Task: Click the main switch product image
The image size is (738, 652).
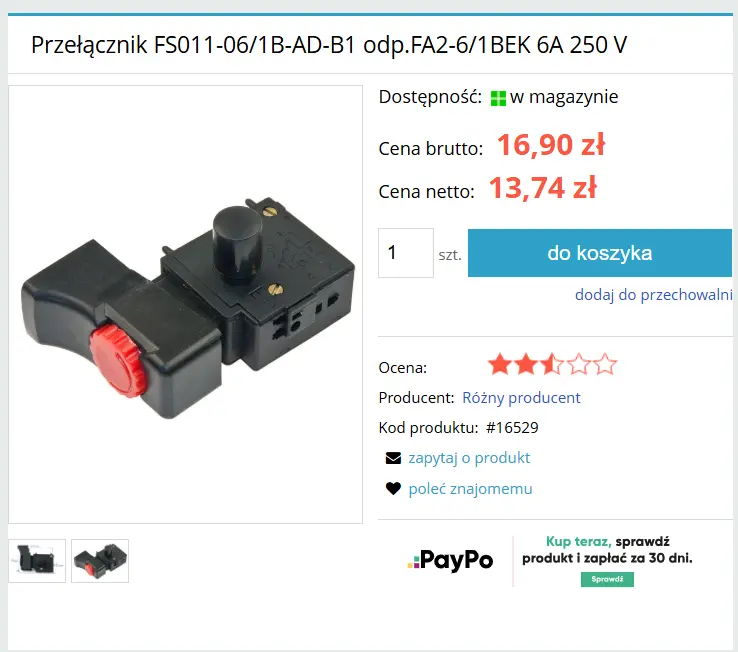Action: coord(185,304)
